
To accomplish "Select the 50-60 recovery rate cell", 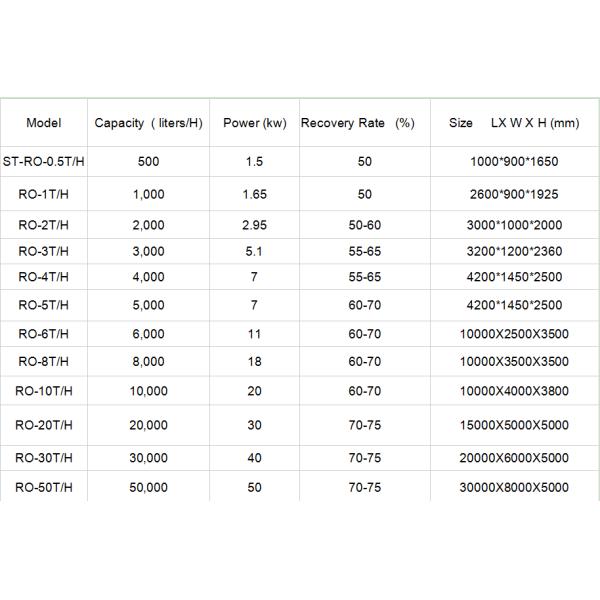I will tap(363, 227).
